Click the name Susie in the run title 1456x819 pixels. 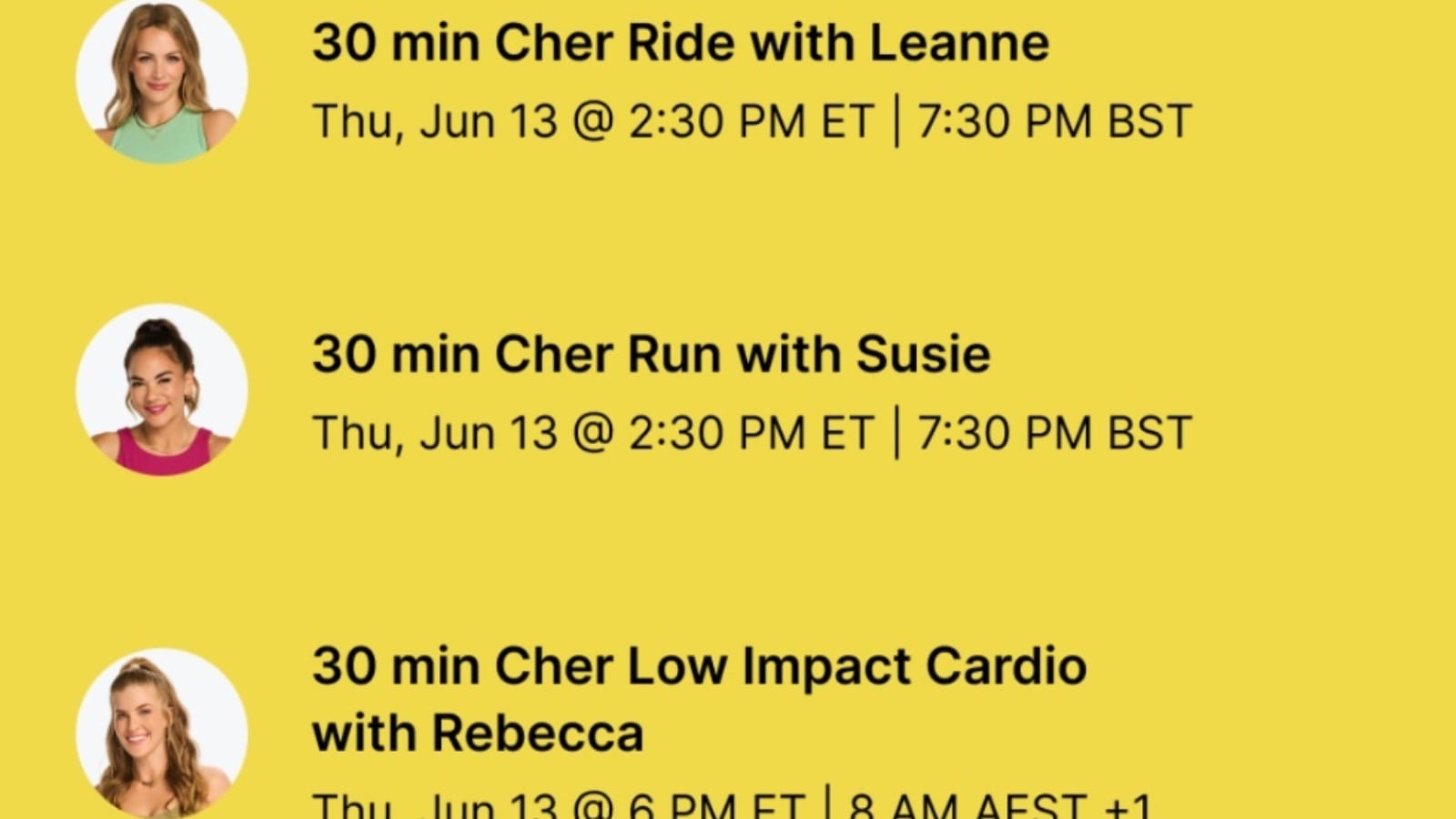(x=923, y=354)
